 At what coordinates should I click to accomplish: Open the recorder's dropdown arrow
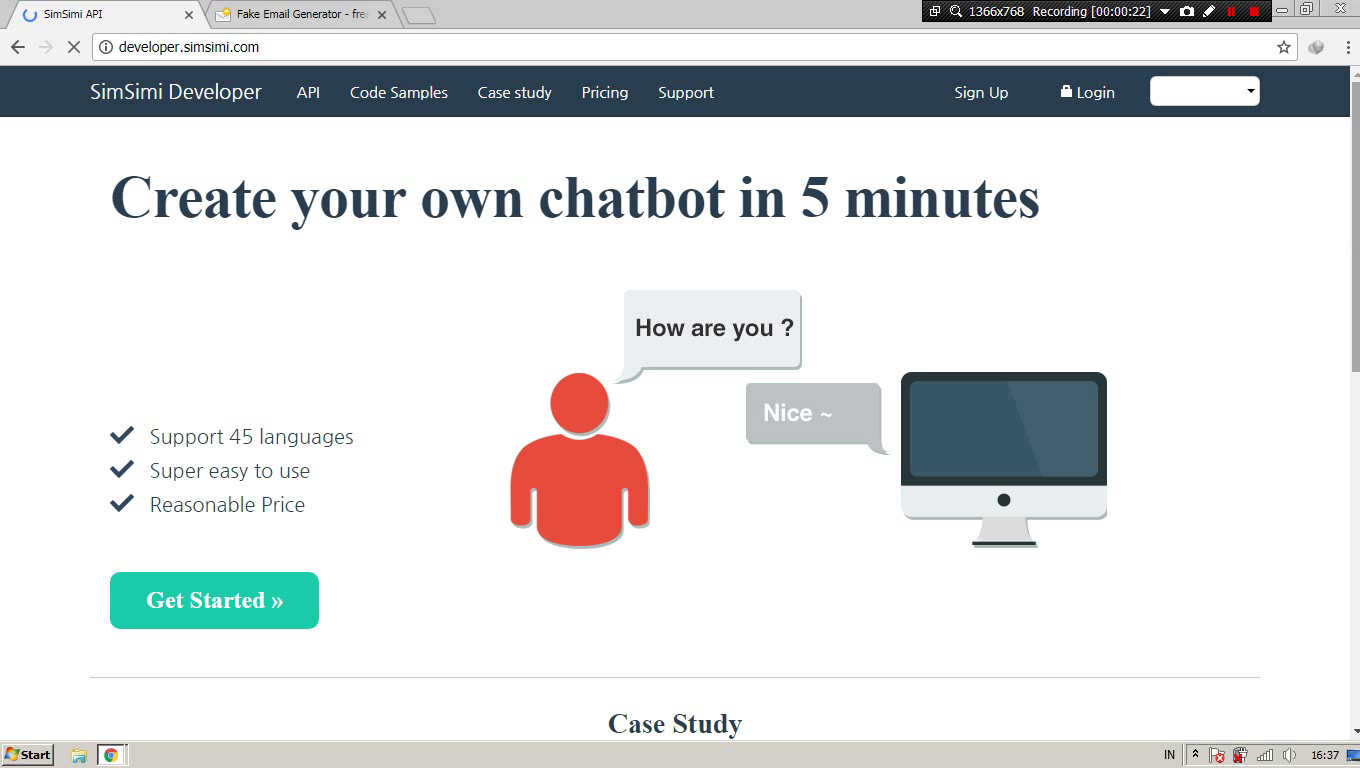click(1165, 12)
